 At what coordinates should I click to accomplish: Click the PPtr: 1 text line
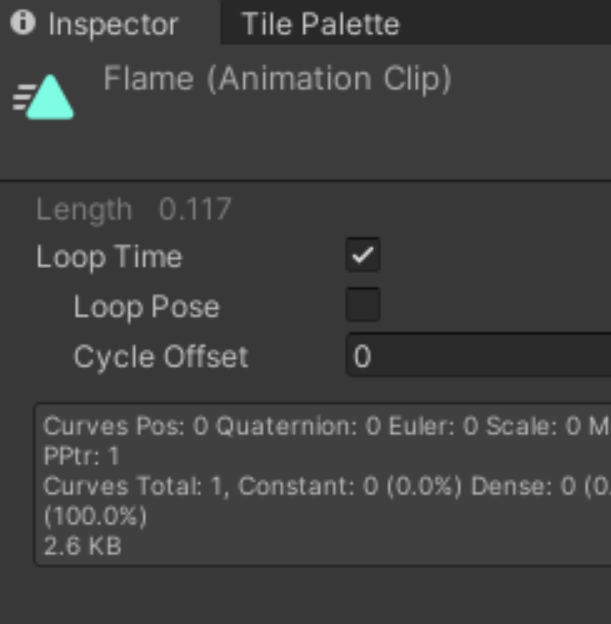coord(82,456)
